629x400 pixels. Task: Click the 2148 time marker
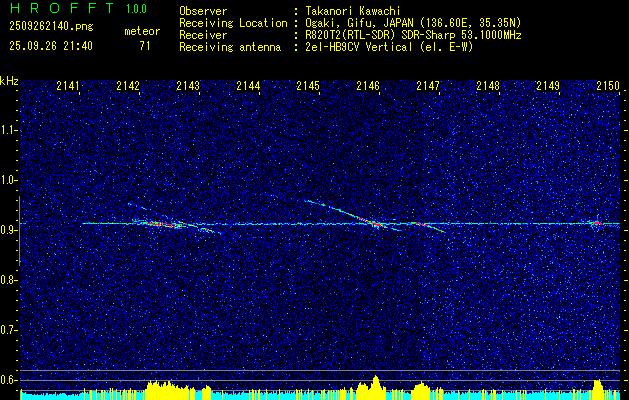488,86
